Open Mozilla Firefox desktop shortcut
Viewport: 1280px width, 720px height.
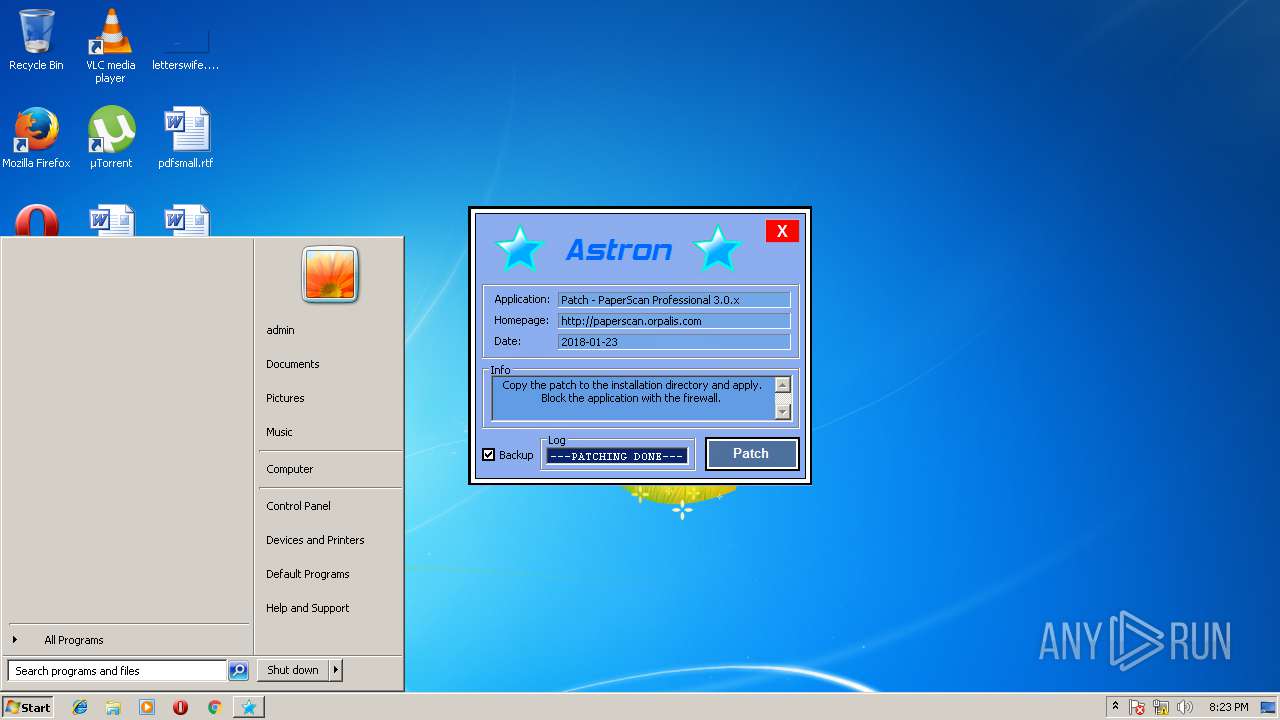[36, 138]
